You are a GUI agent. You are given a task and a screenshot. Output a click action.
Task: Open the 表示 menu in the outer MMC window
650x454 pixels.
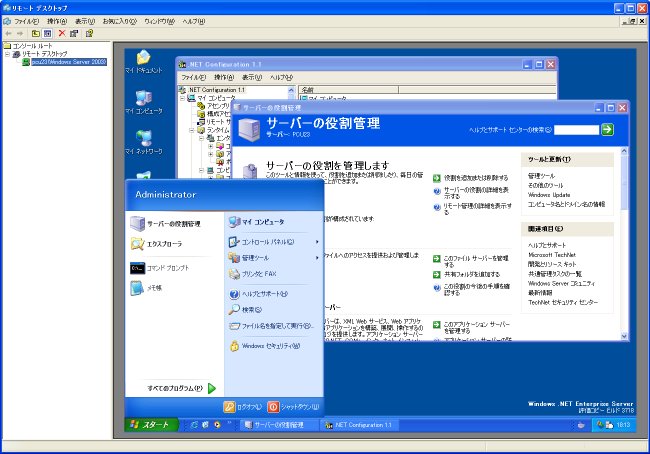click(85, 21)
